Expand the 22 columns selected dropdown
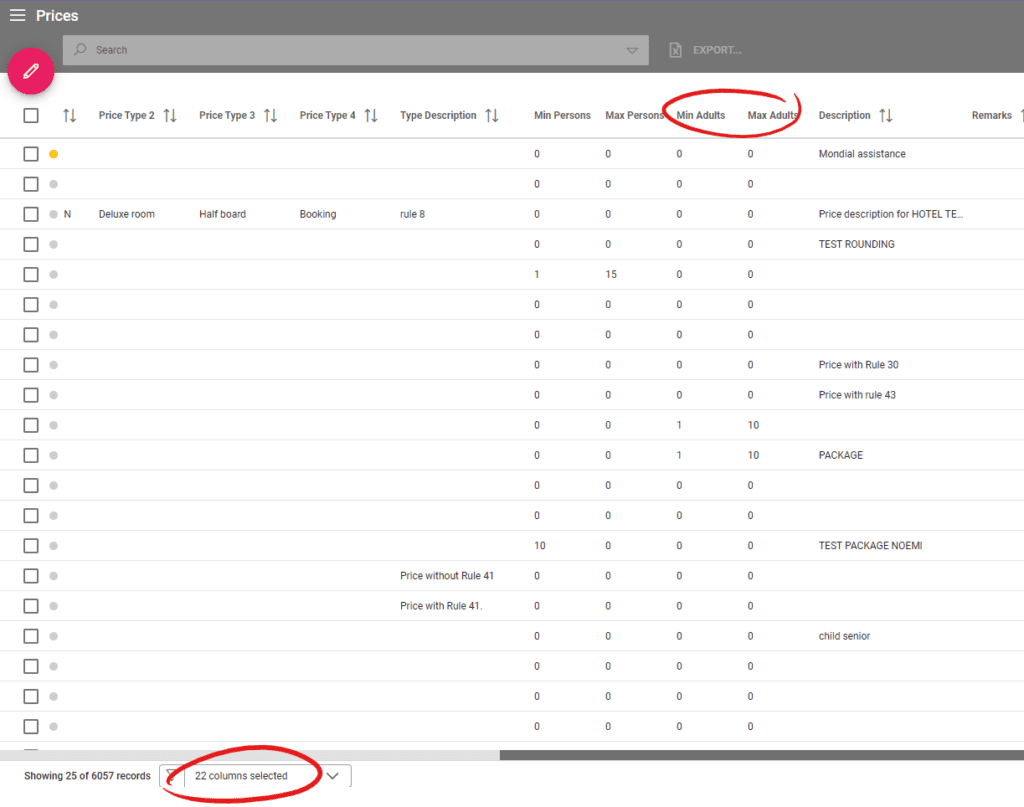 [333, 776]
